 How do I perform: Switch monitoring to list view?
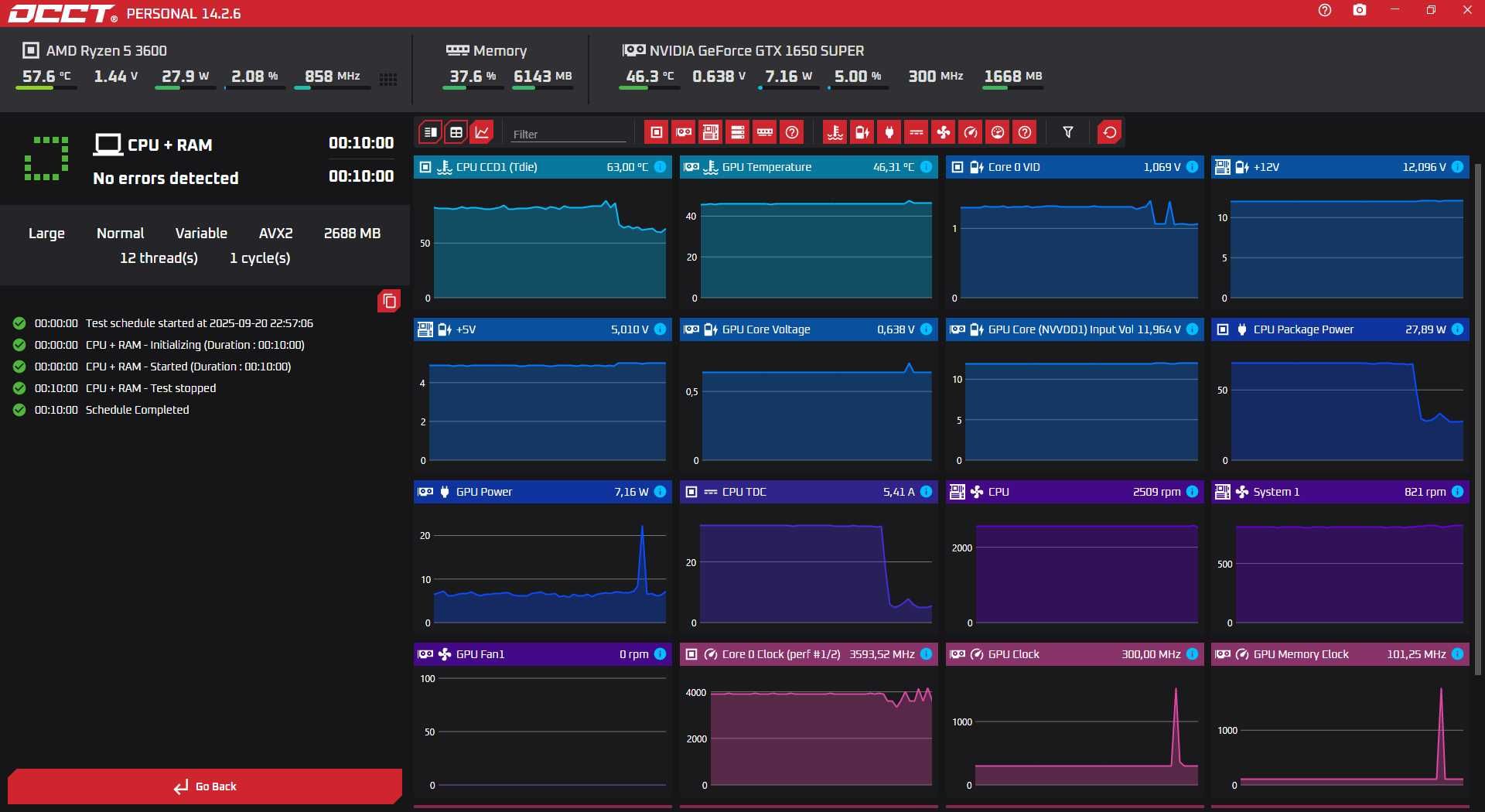pos(431,132)
